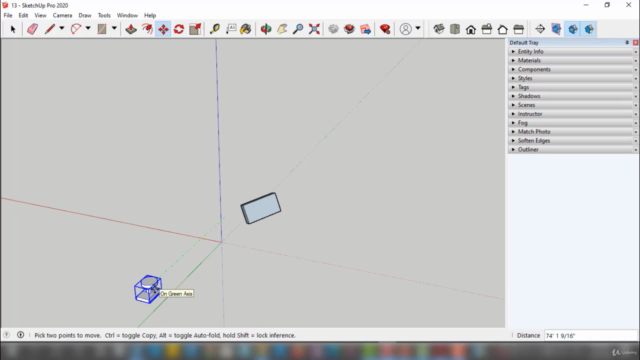Select the Eraser tool
Screen dimensions: 640x360
[32, 29]
